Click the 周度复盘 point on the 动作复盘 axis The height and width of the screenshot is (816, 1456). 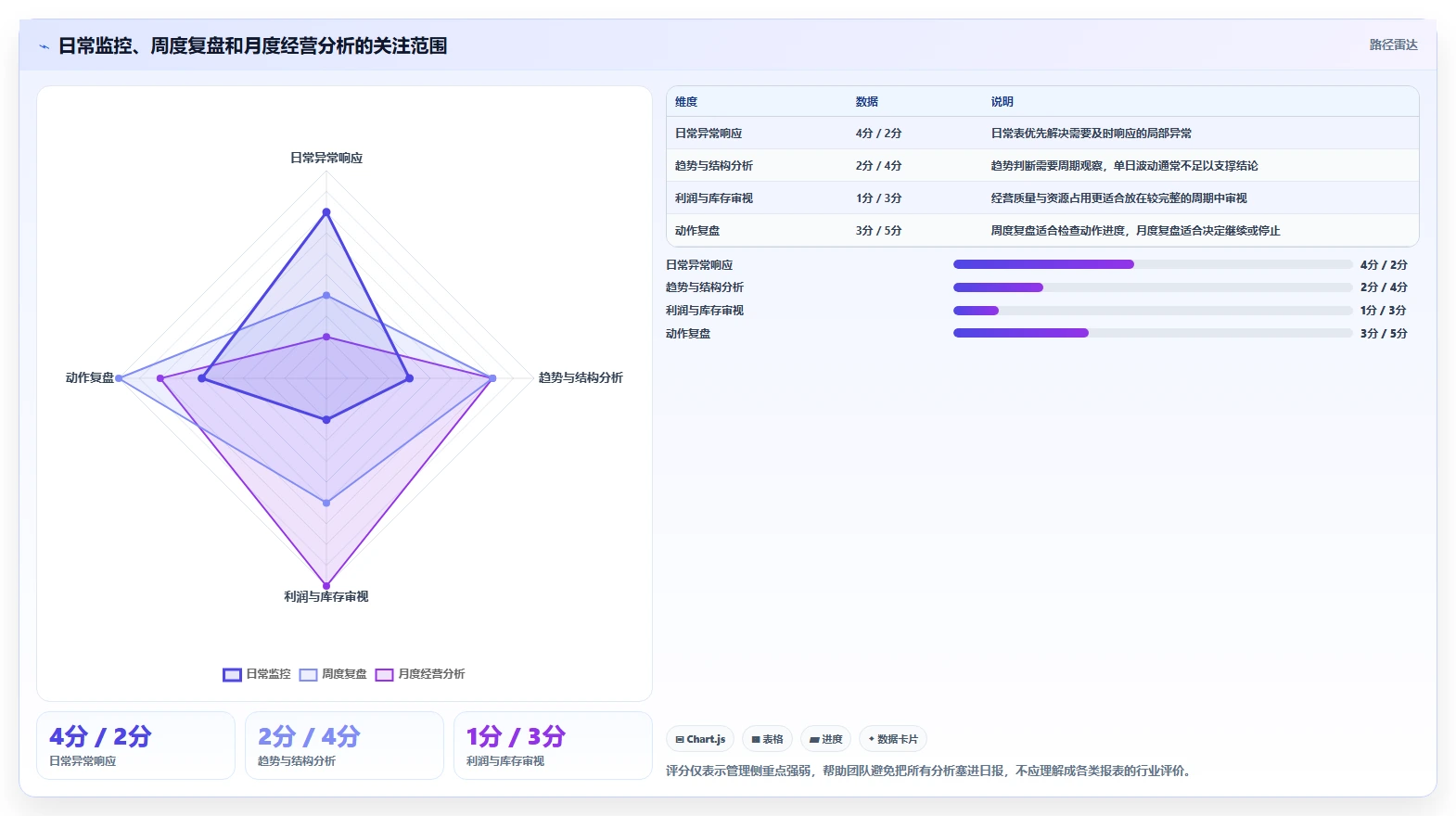point(119,378)
